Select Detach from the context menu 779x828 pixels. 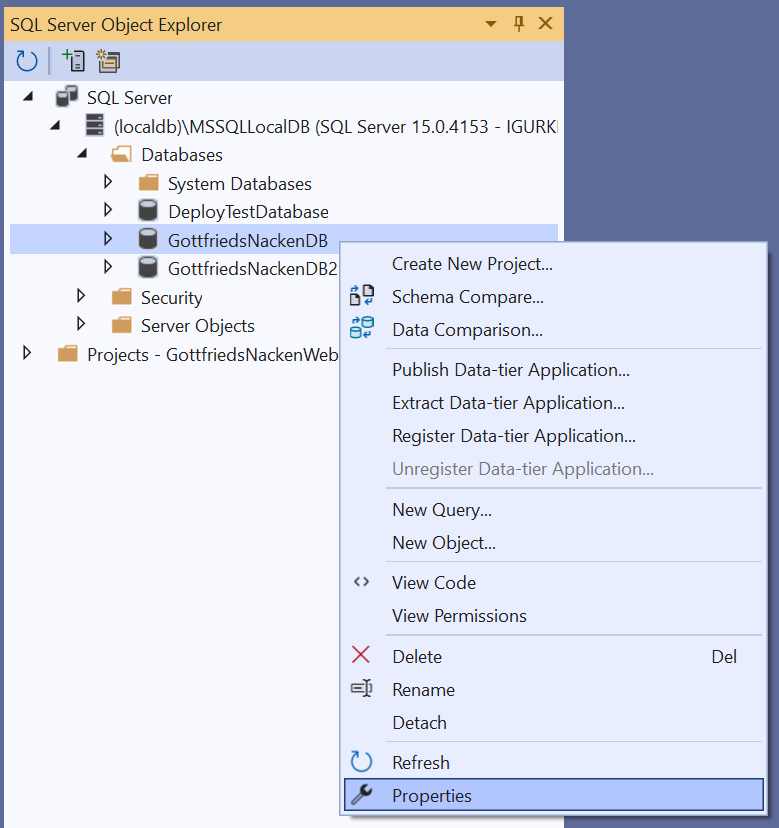[x=419, y=722]
